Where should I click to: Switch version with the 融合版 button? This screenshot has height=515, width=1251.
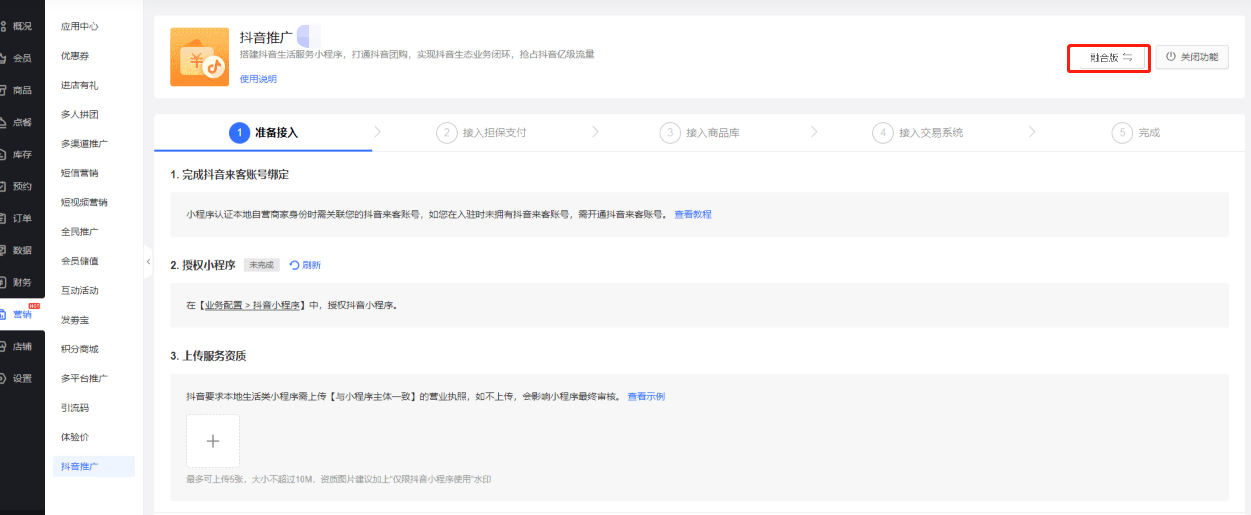click(x=1110, y=58)
